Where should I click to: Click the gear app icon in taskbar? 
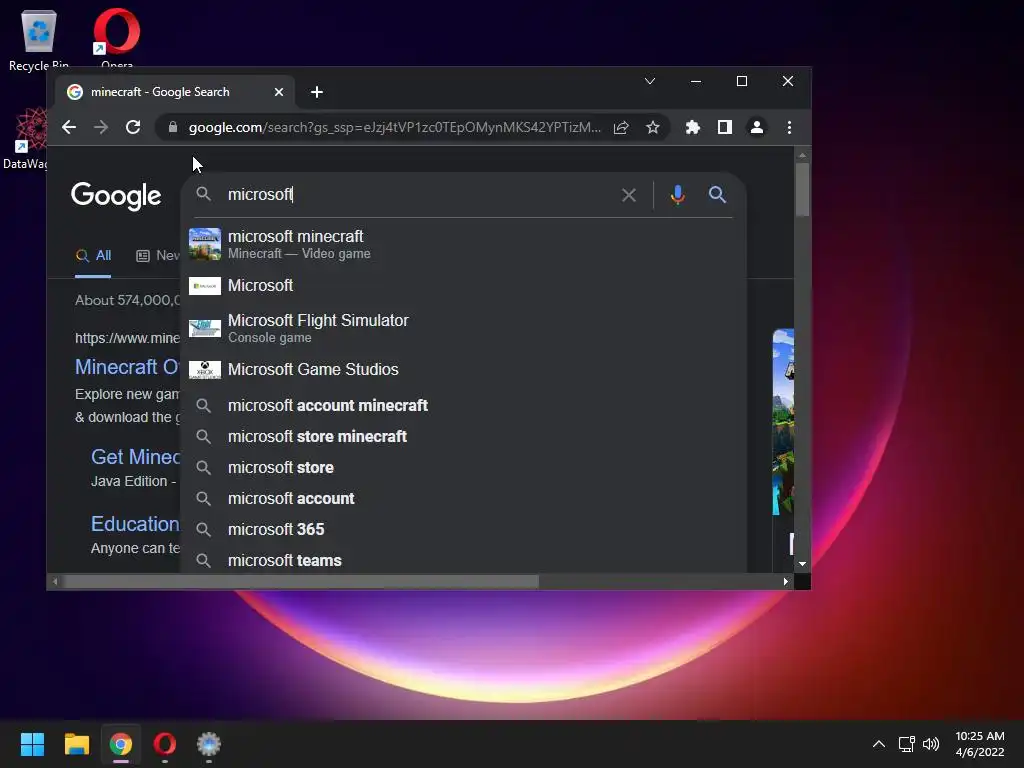[209, 744]
